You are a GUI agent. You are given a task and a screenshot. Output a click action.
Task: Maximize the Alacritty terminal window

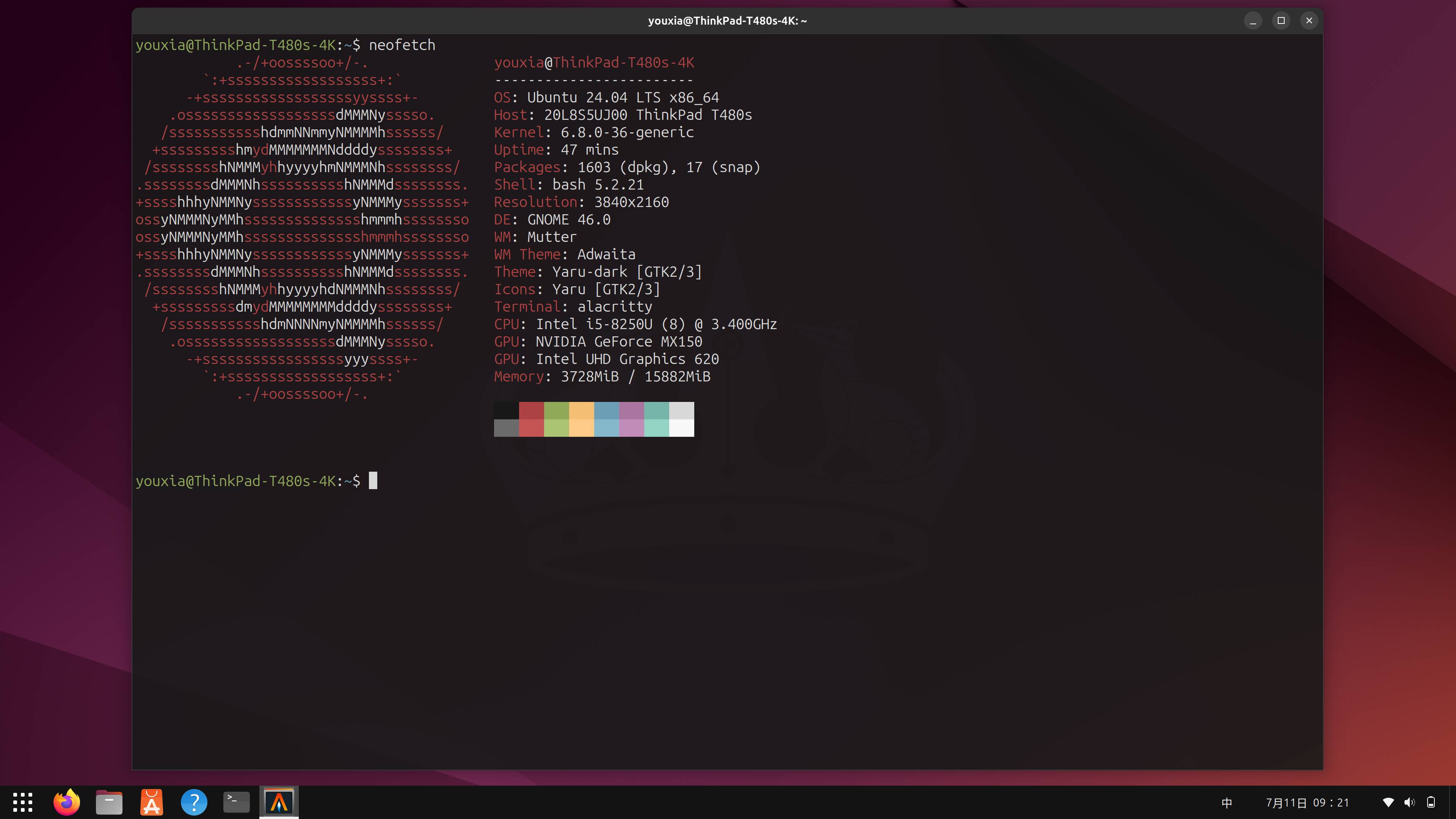[x=1281, y=21]
